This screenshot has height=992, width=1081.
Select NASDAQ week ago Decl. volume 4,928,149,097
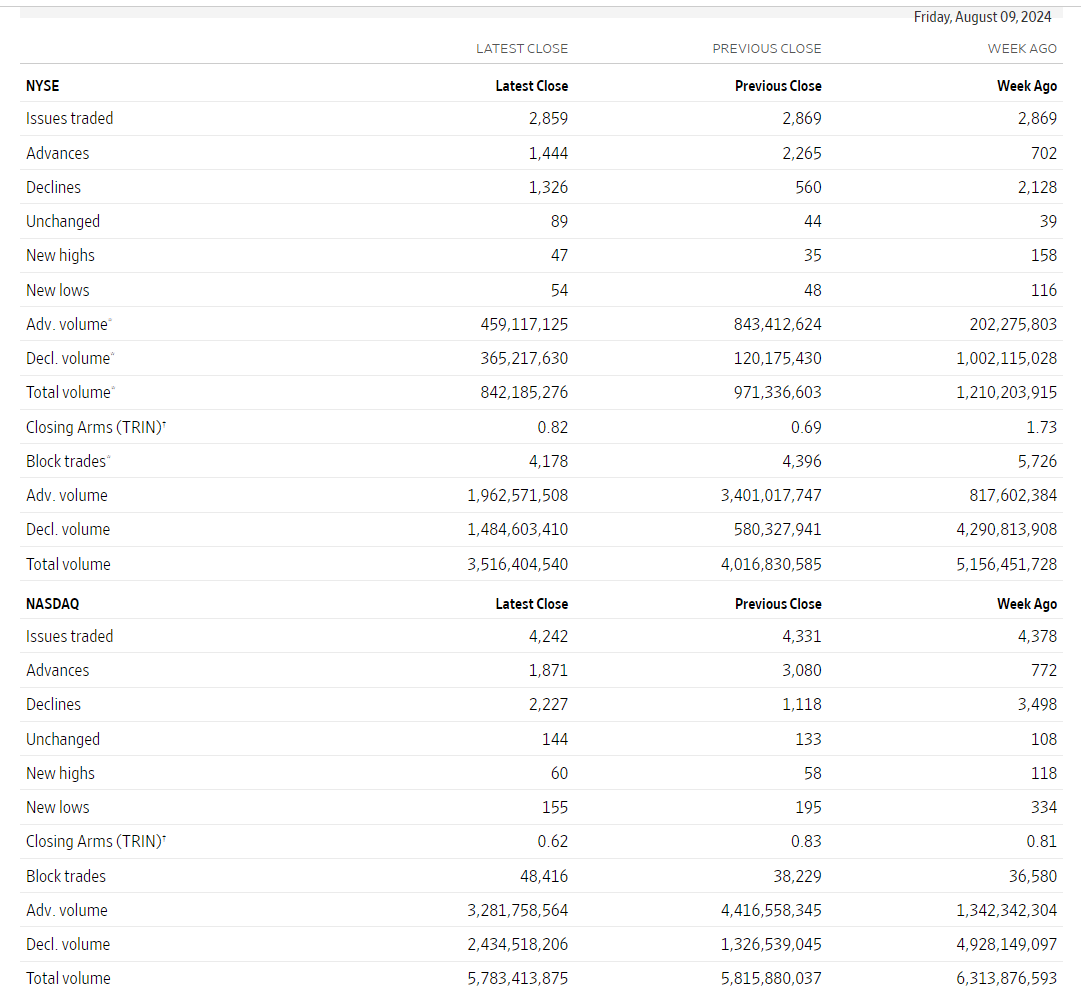point(1007,944)
